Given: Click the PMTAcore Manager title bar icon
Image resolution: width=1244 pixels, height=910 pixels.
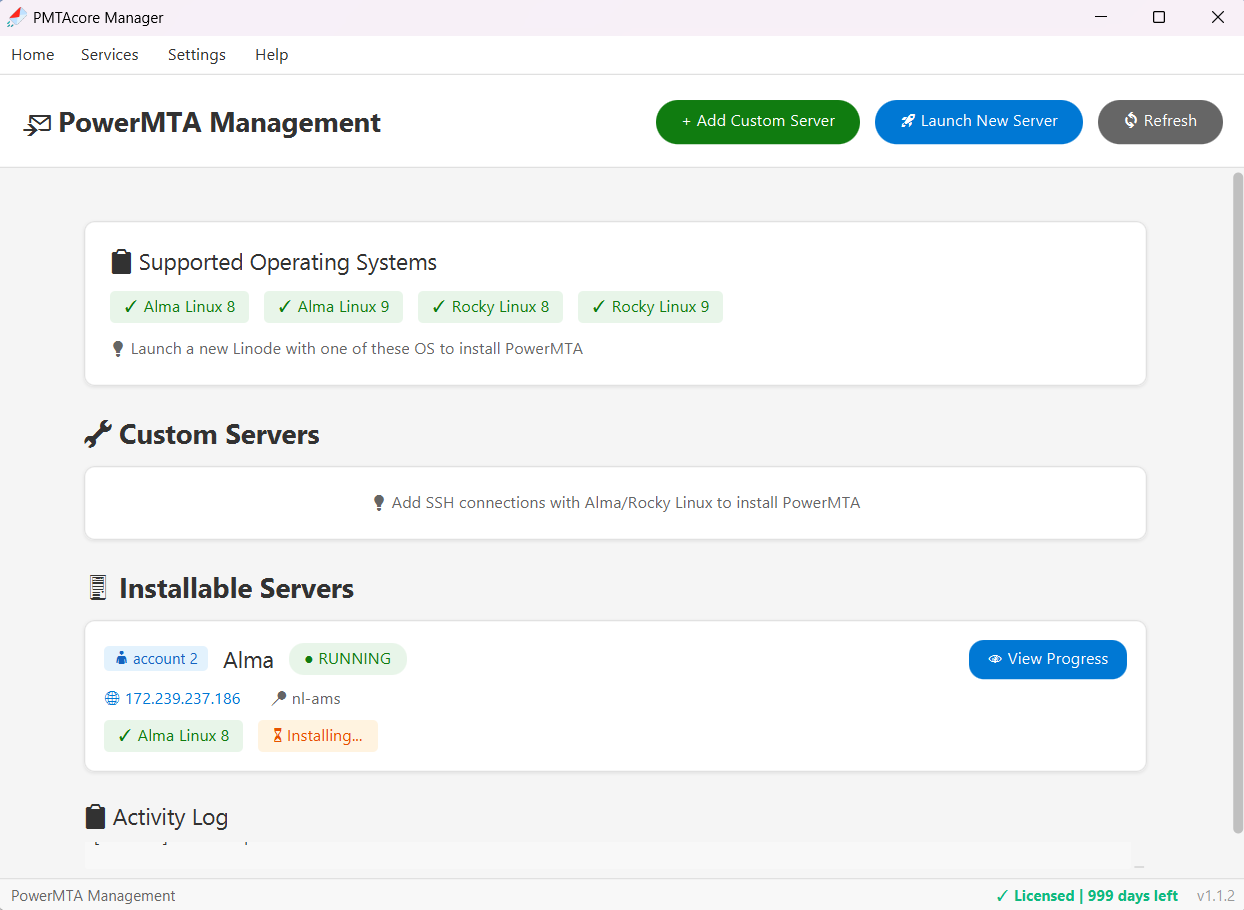Looking at the screenshot, I should click(16, 16).
